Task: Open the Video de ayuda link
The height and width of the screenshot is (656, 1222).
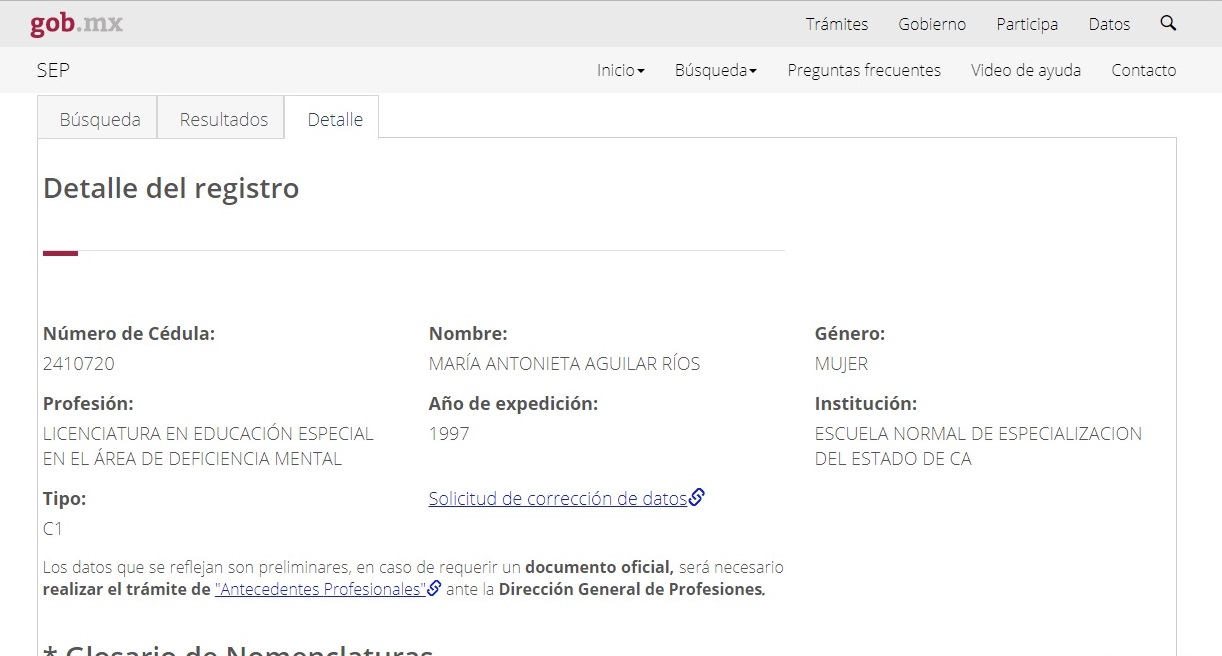Action: (x=1026, y=70)
